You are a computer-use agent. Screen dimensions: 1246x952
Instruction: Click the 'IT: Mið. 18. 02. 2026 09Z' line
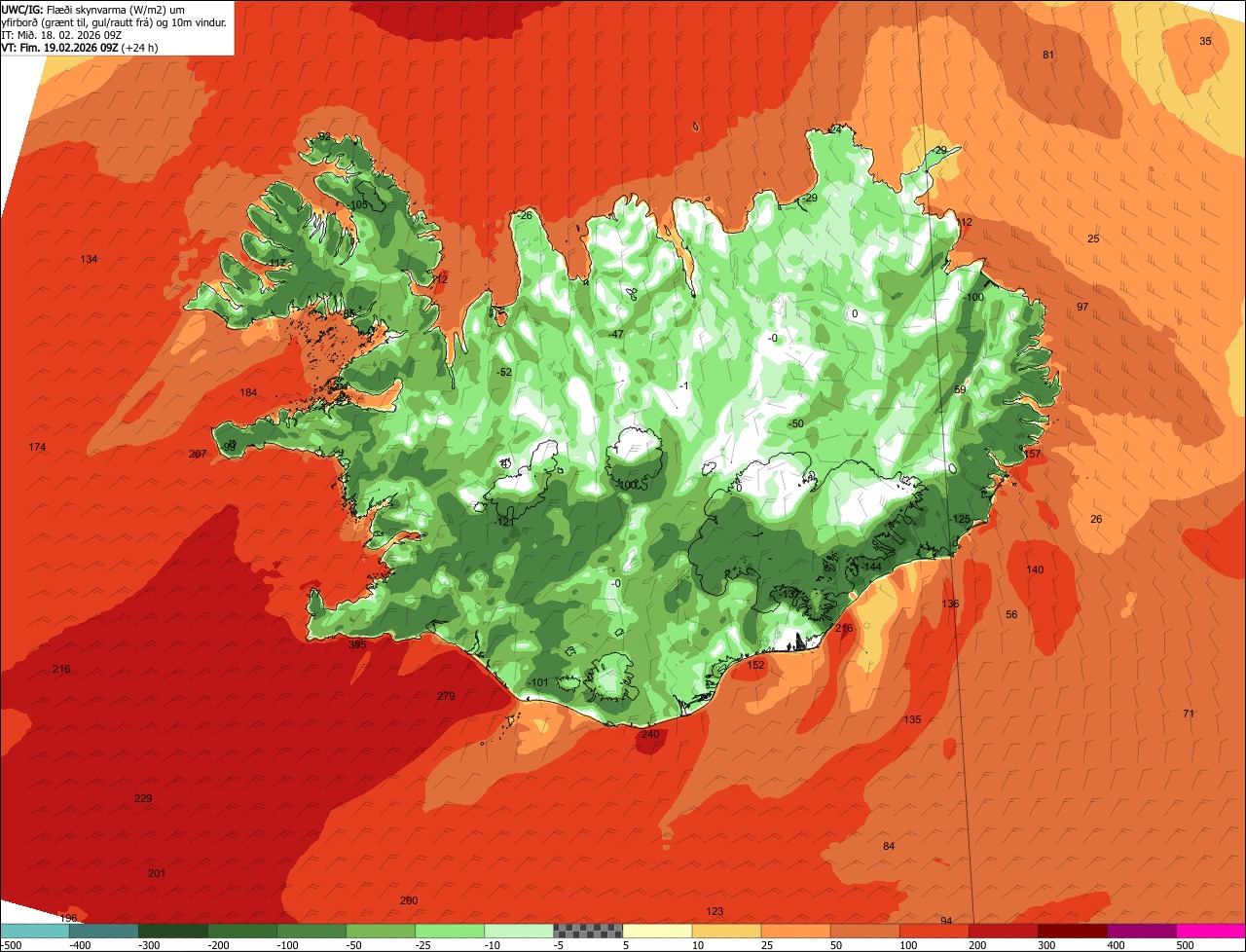(x=61, y=35)
